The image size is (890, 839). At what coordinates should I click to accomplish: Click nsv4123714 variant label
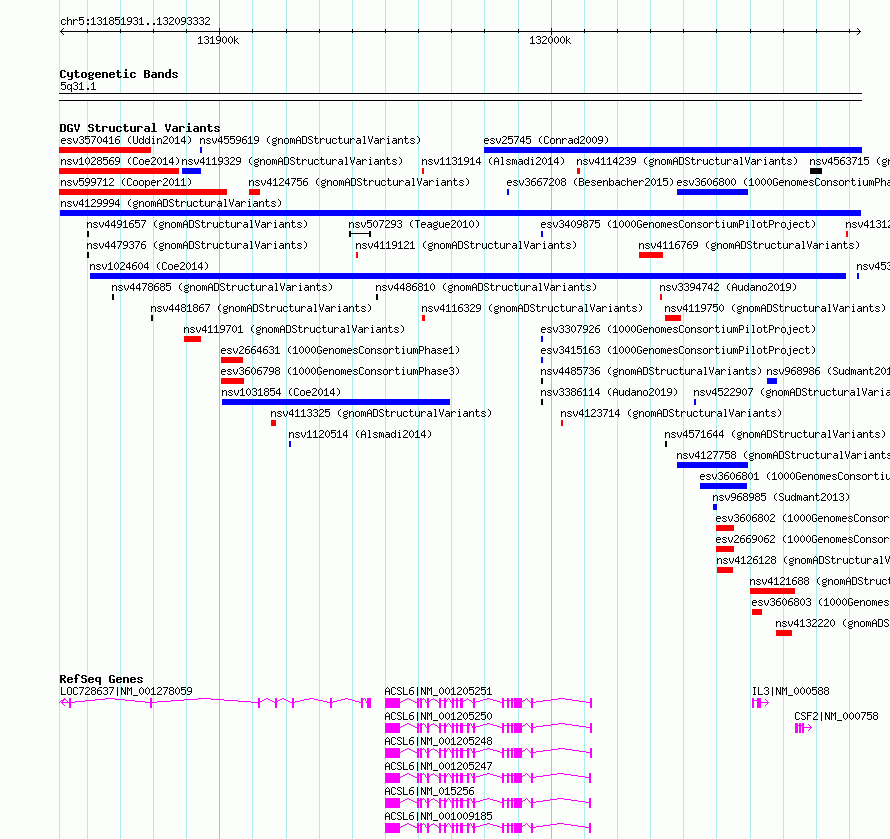671,413
